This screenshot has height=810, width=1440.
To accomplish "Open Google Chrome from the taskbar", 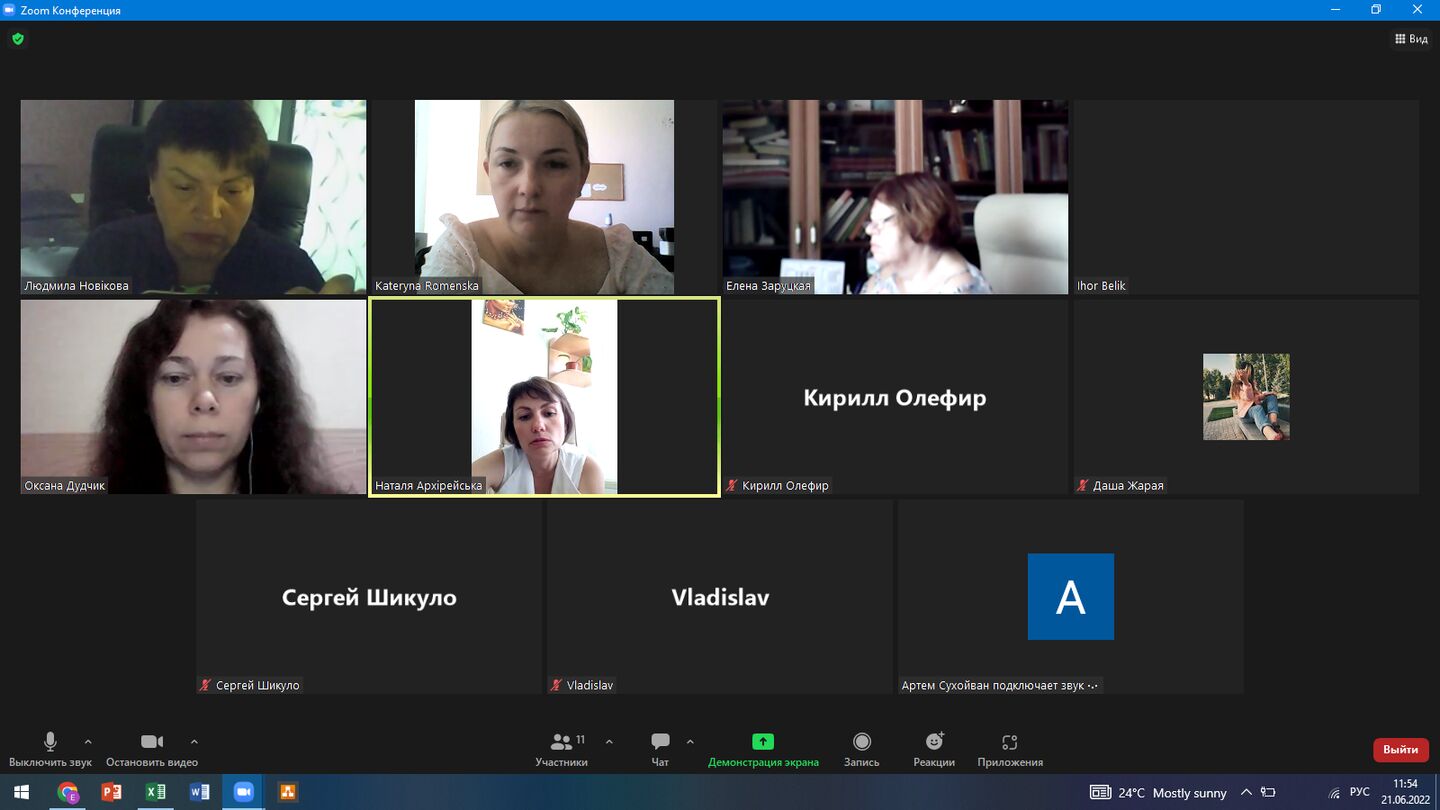I will coord(68,792).
